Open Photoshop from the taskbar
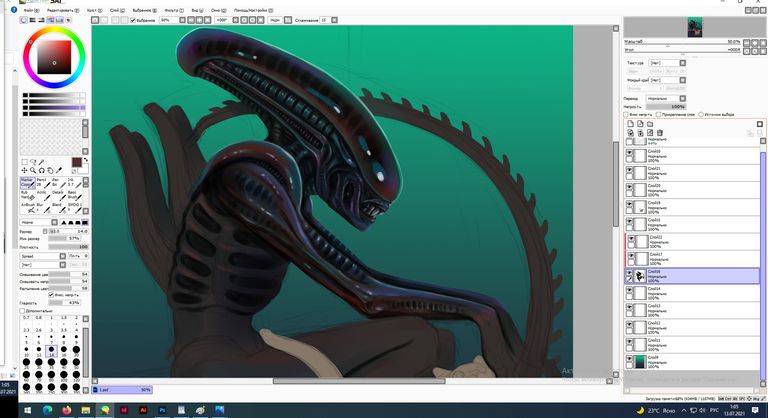The image size is (768, 418). pos(162,410)
